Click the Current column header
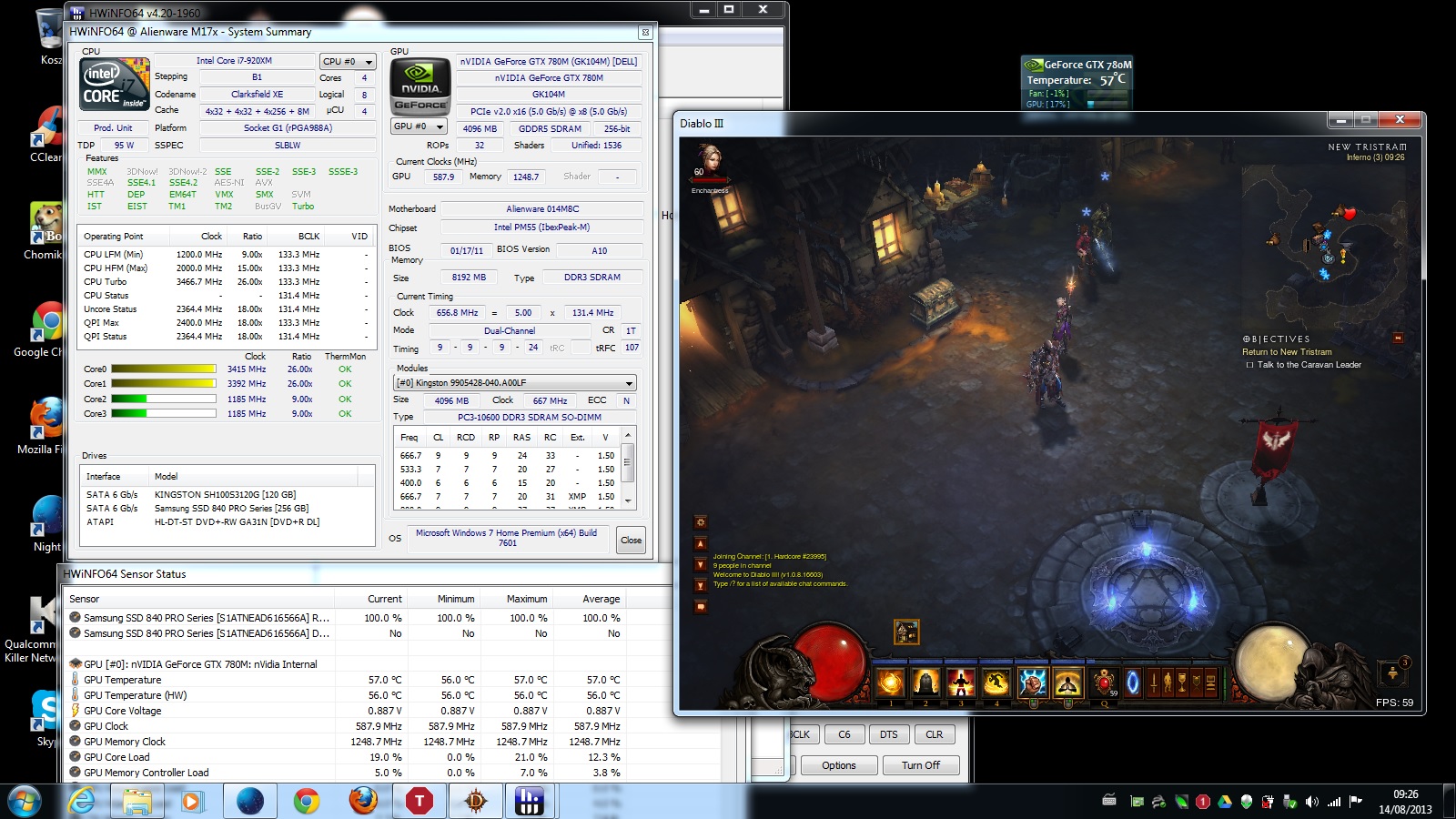Image resolution: width=1456 pixels, height=819 pixels. point(371,599)
